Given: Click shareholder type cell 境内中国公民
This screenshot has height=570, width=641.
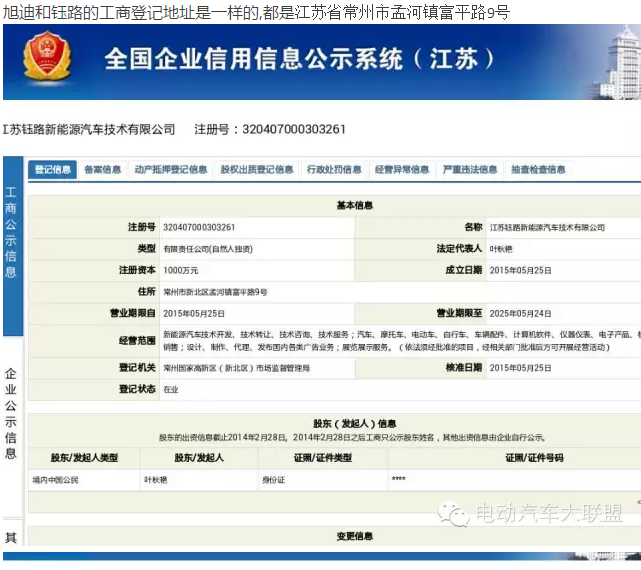Looking at the screenshot, I should pyautogui.click(x=55, y=480).
